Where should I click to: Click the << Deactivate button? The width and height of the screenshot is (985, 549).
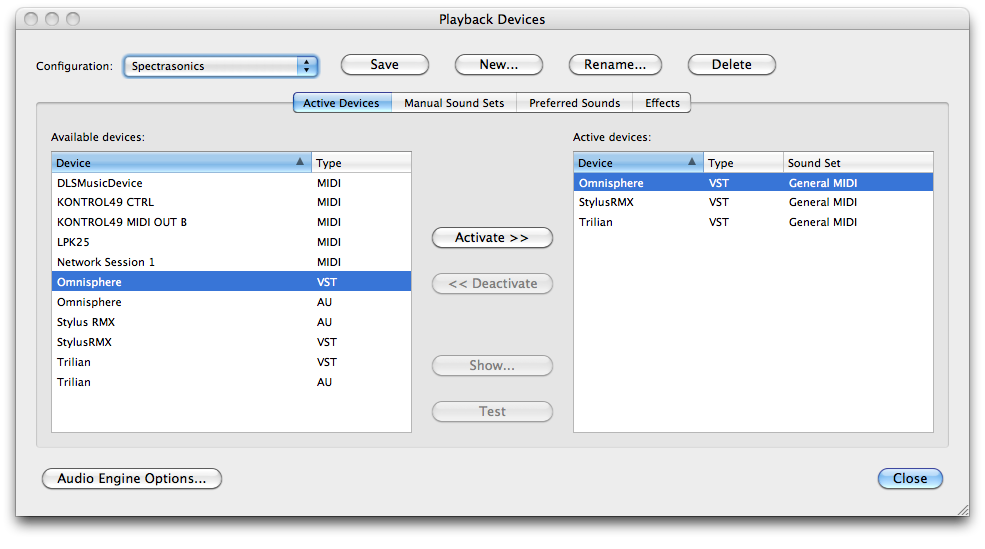(x=492, y=284)
